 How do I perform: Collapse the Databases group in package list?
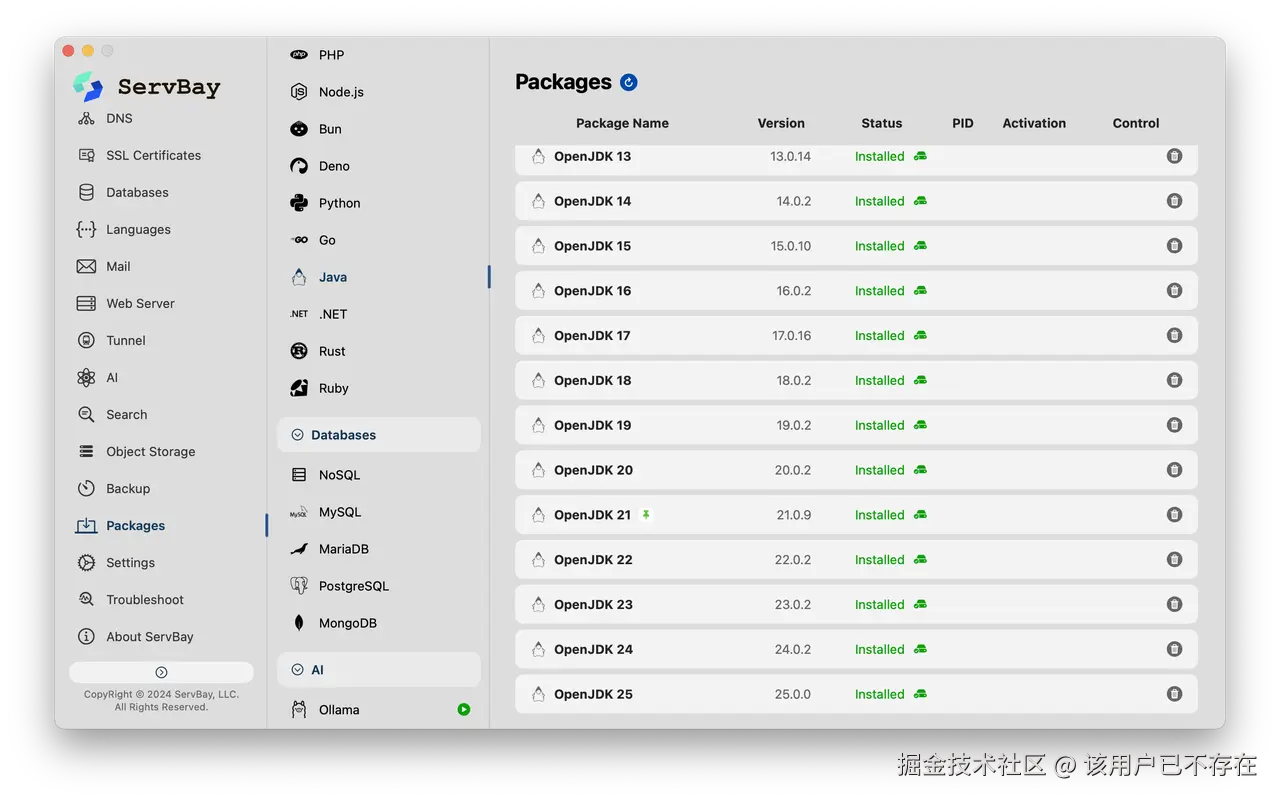(297, 435)
